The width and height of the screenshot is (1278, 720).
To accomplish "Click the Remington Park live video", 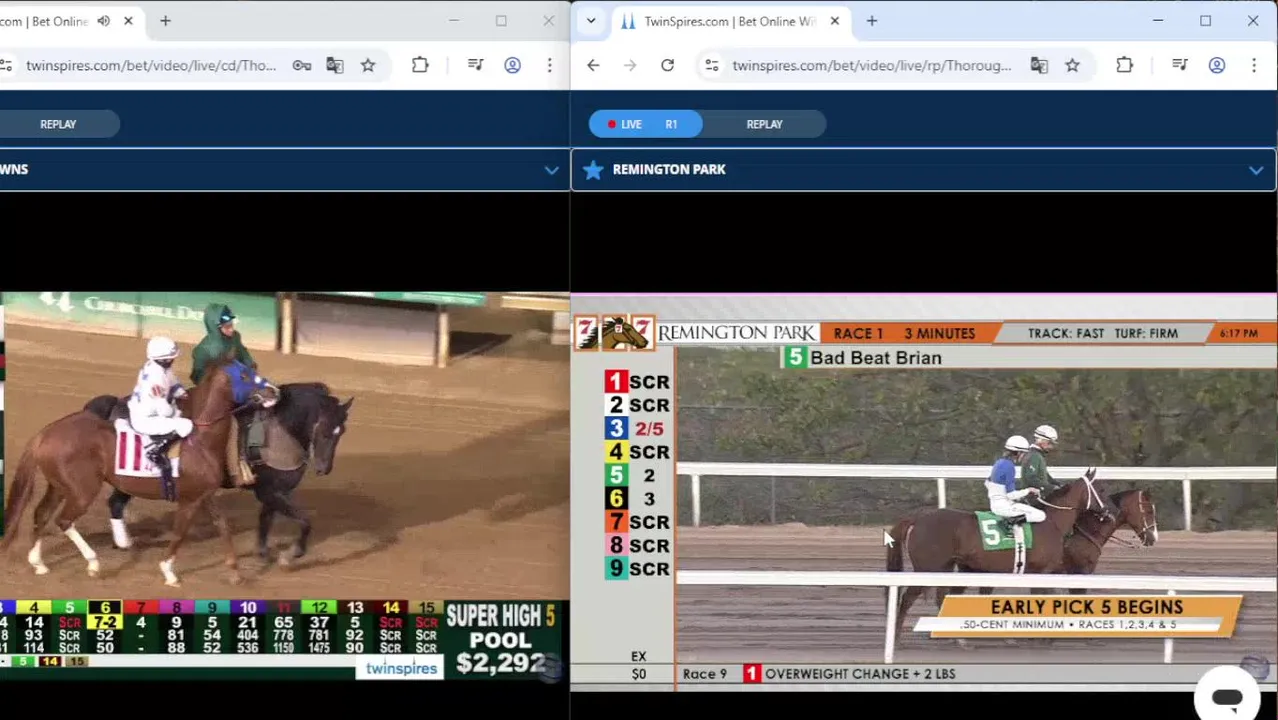I will [x=924, y=491].
